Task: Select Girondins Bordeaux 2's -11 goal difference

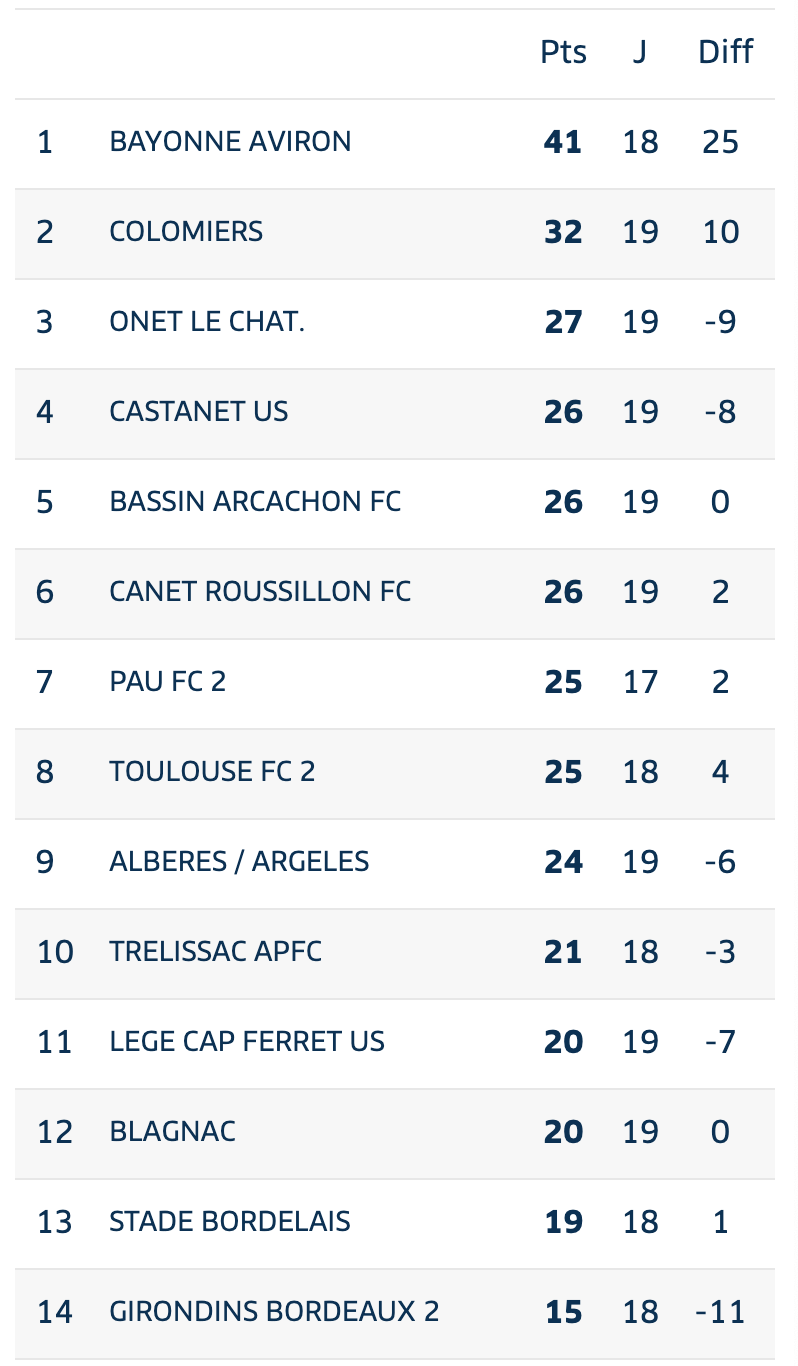Action: tap(721, 1312)
